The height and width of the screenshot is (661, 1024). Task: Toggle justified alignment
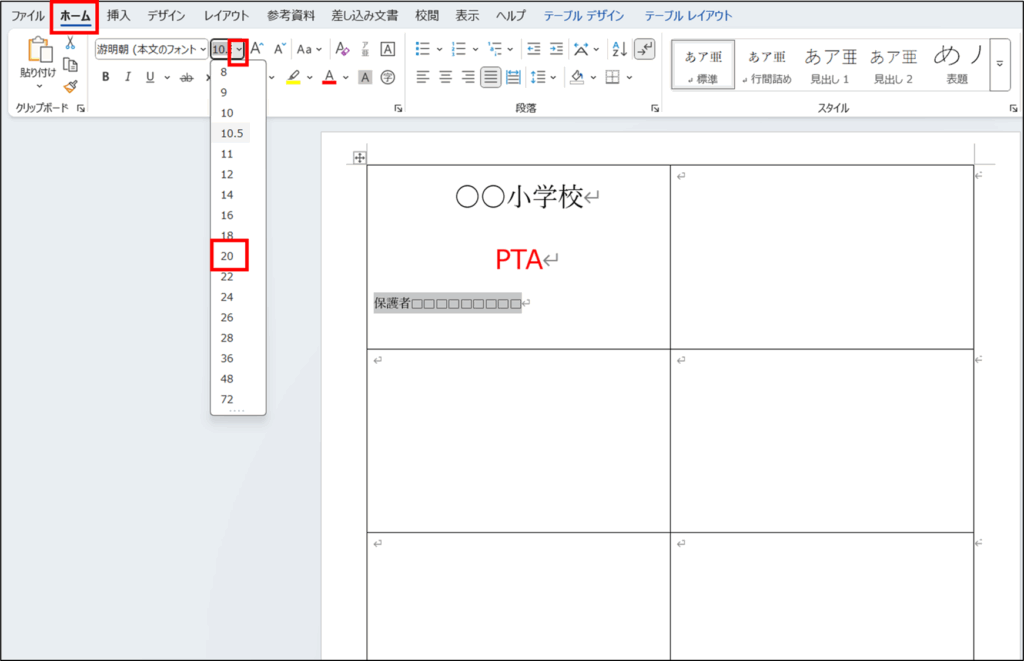pos(490,78)
